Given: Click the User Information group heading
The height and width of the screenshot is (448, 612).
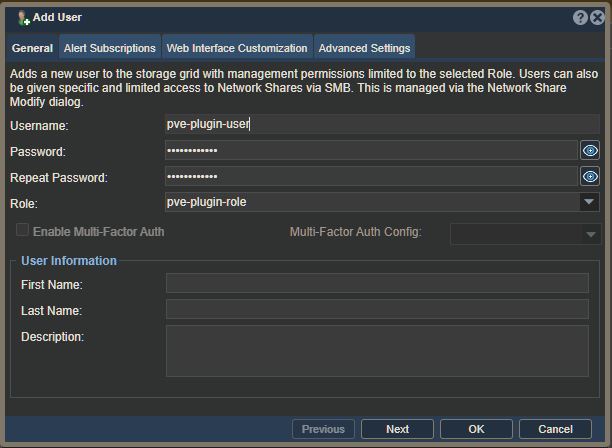Looking at the screenshot, I should point(69,261).
